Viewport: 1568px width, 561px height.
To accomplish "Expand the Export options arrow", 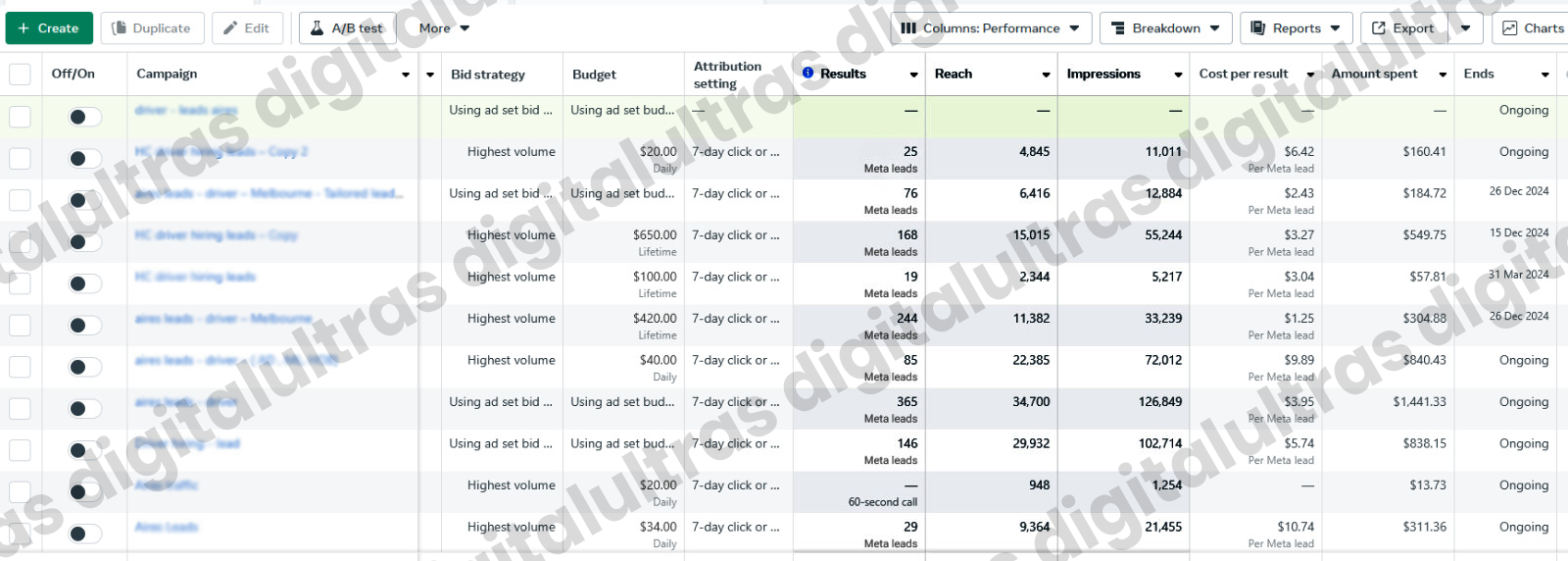I will tap(1465, 28).
